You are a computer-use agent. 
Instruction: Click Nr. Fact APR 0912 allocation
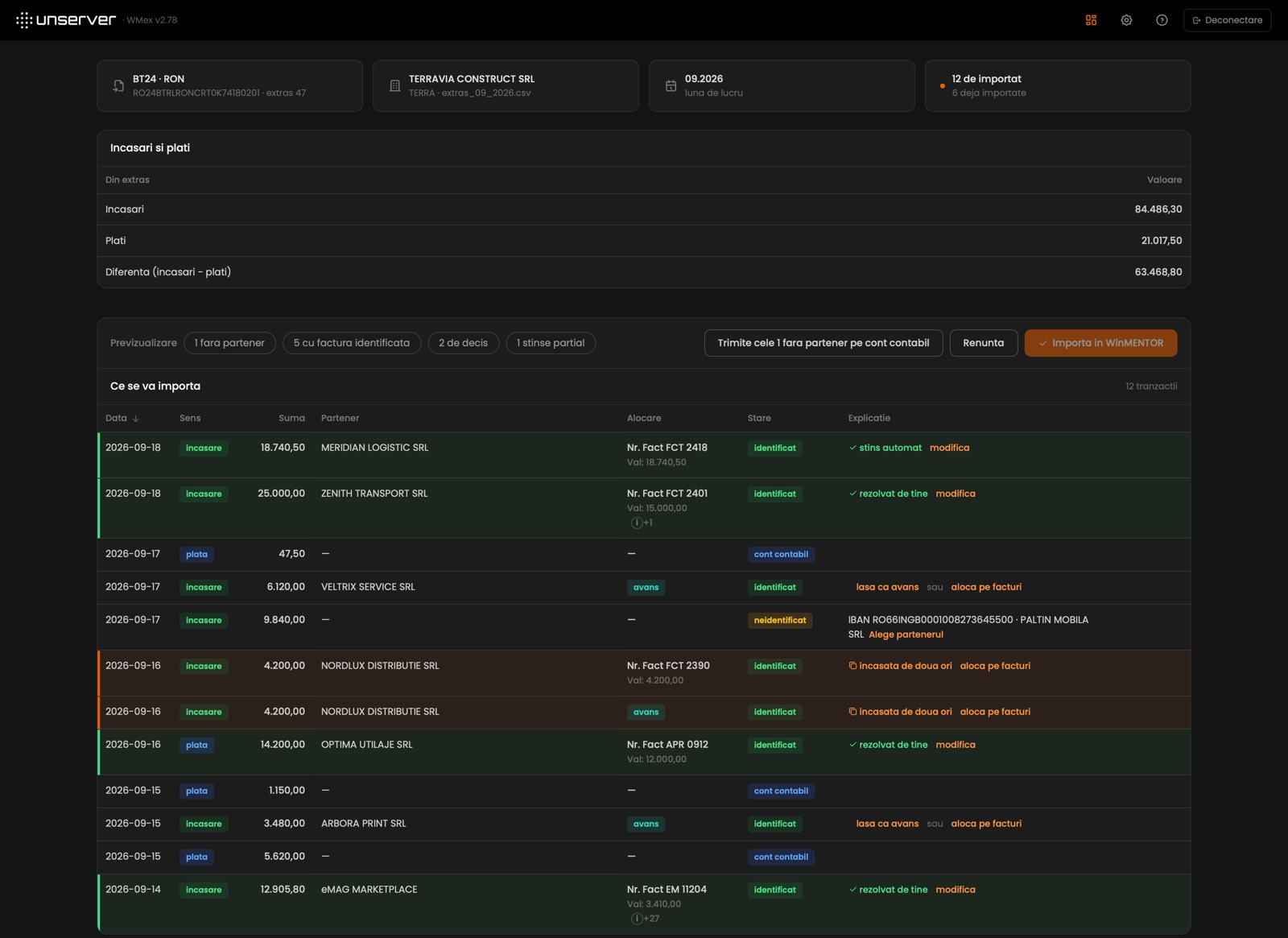(x=668, y=745)
